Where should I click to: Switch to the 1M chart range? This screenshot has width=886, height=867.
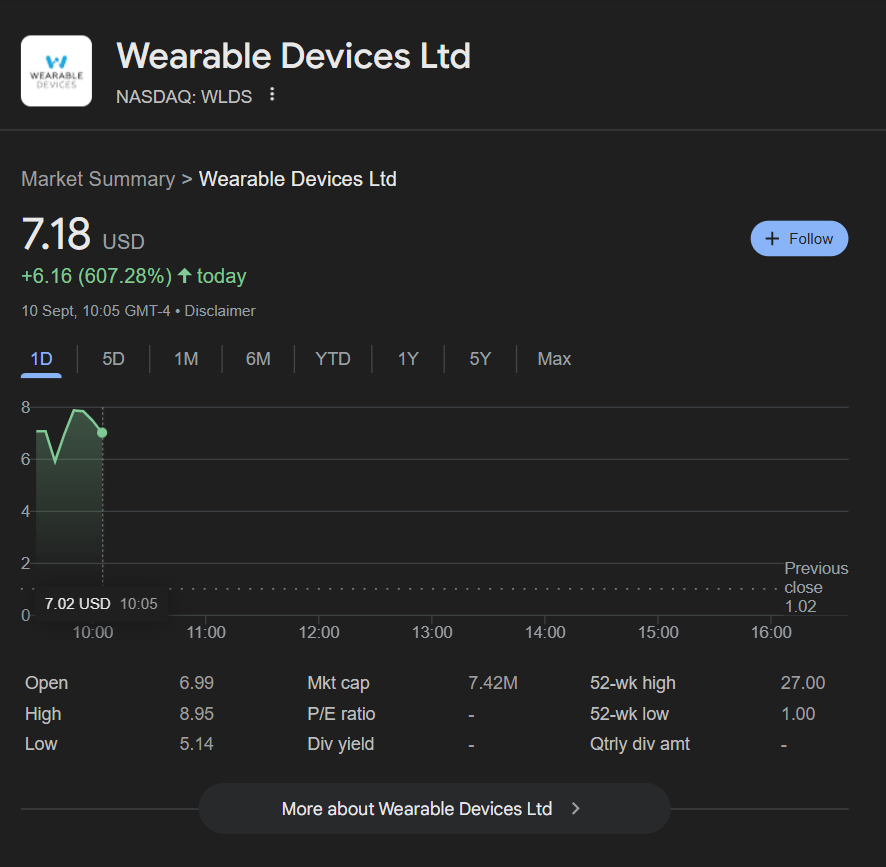coord(186,359)
